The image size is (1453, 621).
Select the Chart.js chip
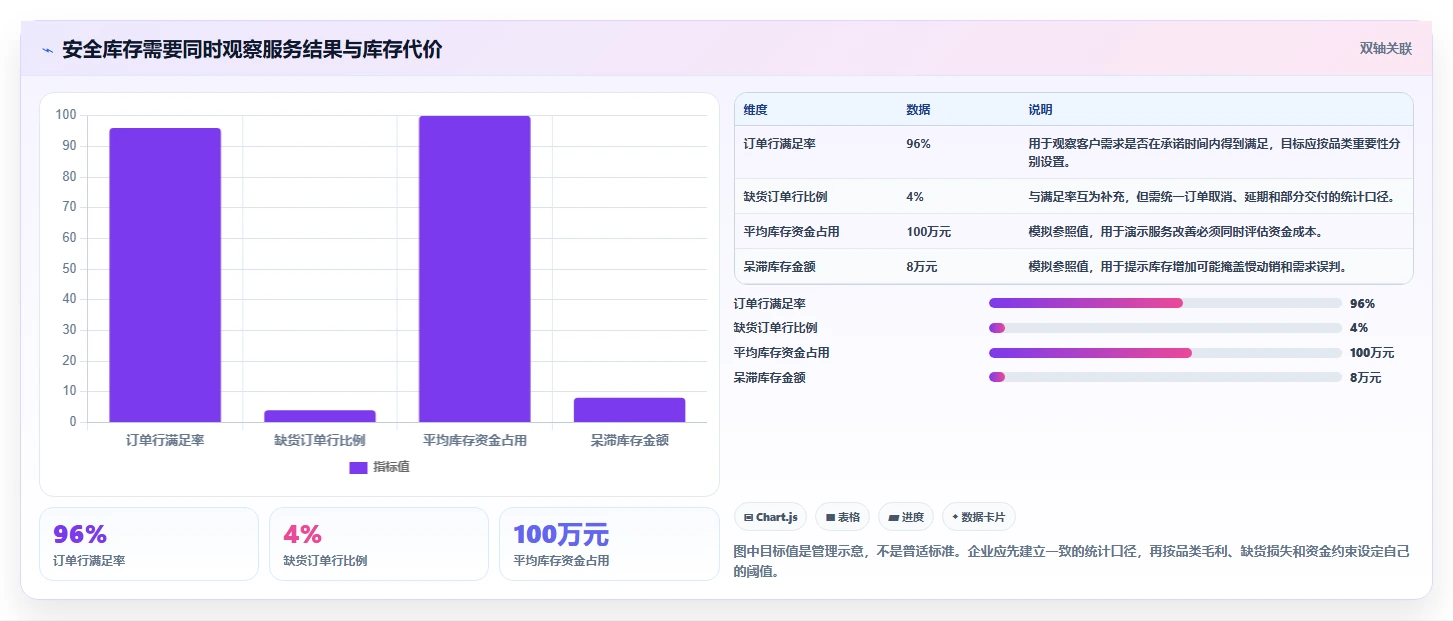click(x=771, y=517)
